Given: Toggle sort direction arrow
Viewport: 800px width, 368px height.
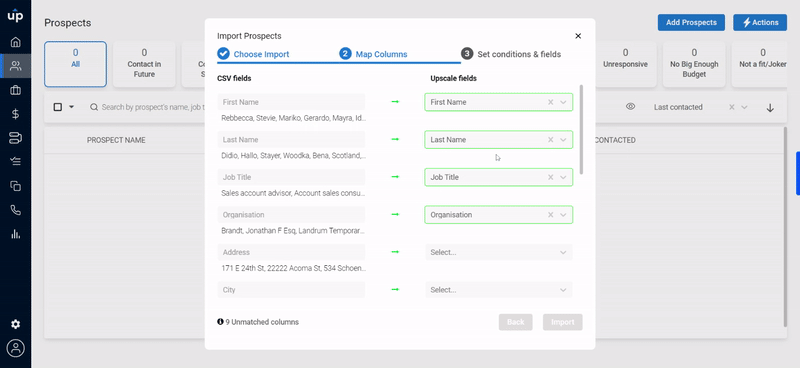Looking at the screenshot, I should (770, 108).
